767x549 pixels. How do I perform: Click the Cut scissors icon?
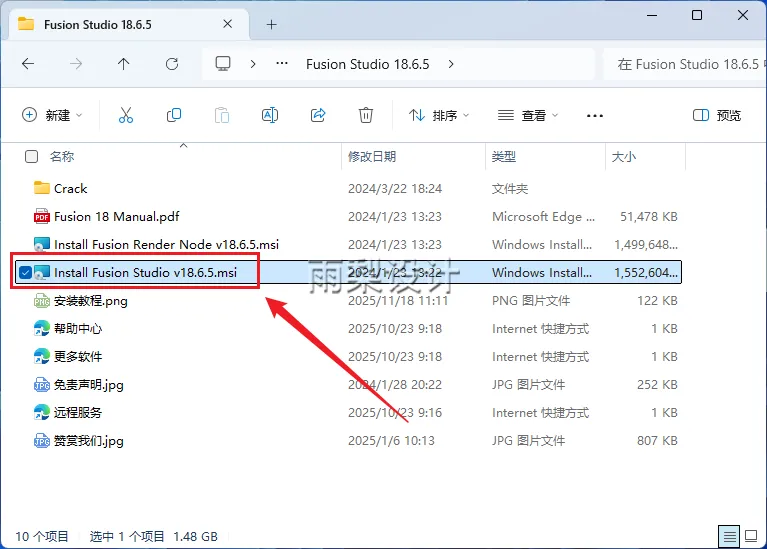coord(126,115)
